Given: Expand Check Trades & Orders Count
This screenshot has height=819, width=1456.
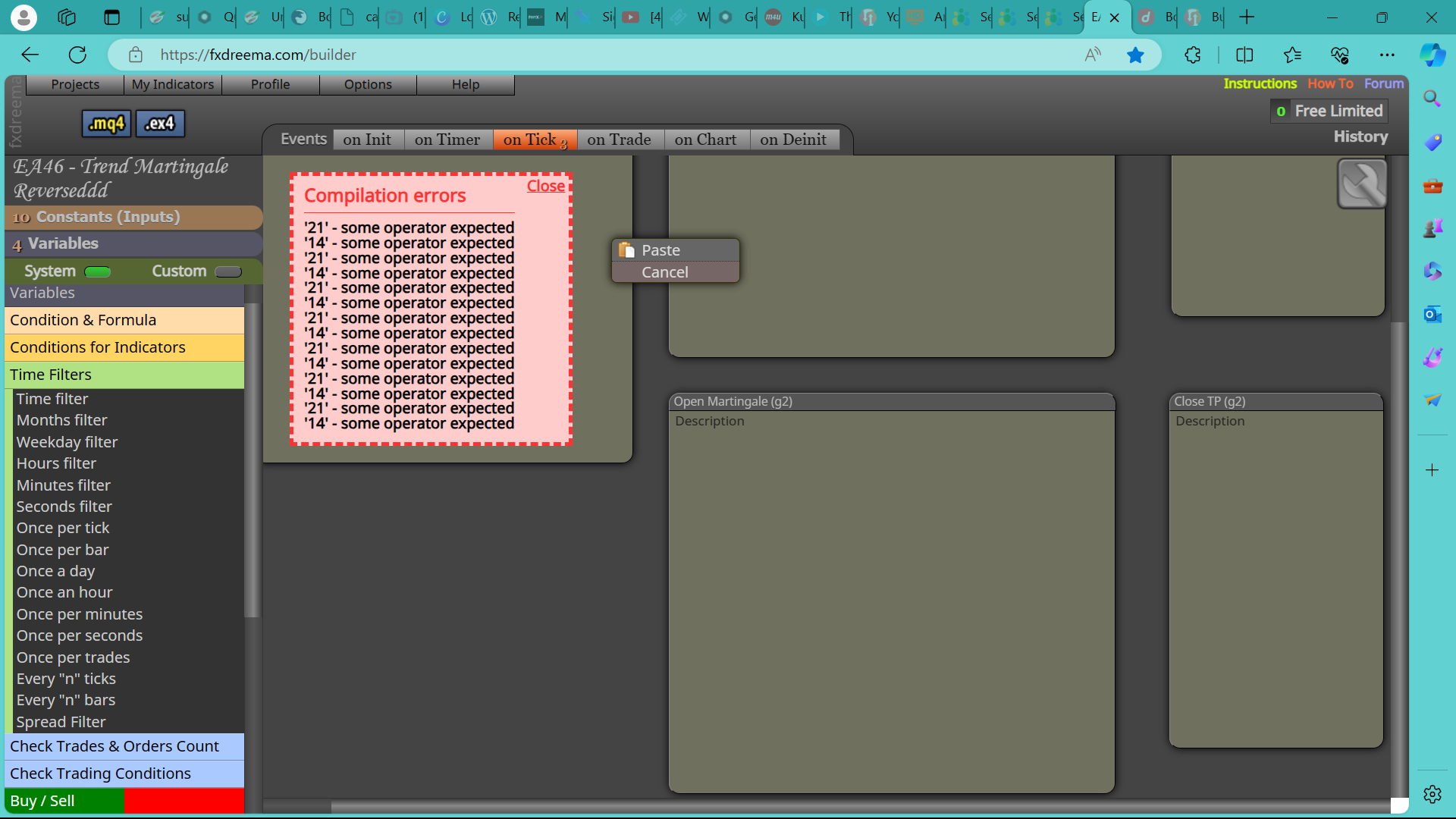Looking at the screenshot, I should (x=124, y=746).
